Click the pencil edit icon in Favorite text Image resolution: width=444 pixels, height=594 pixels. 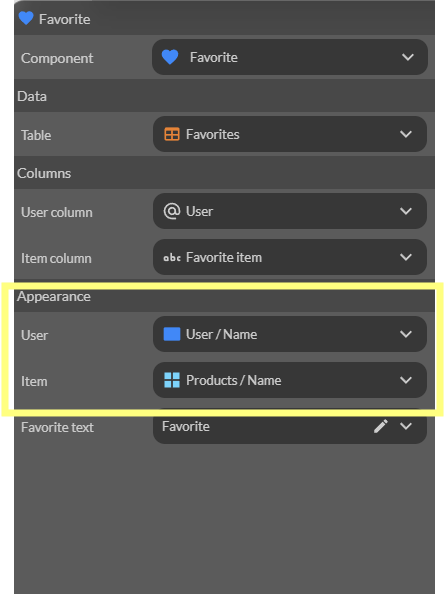coord(381,426)
